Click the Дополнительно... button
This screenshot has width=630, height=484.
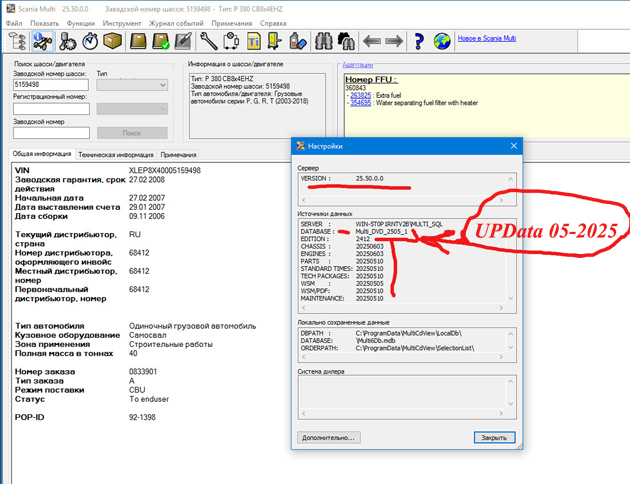(328, 437)
